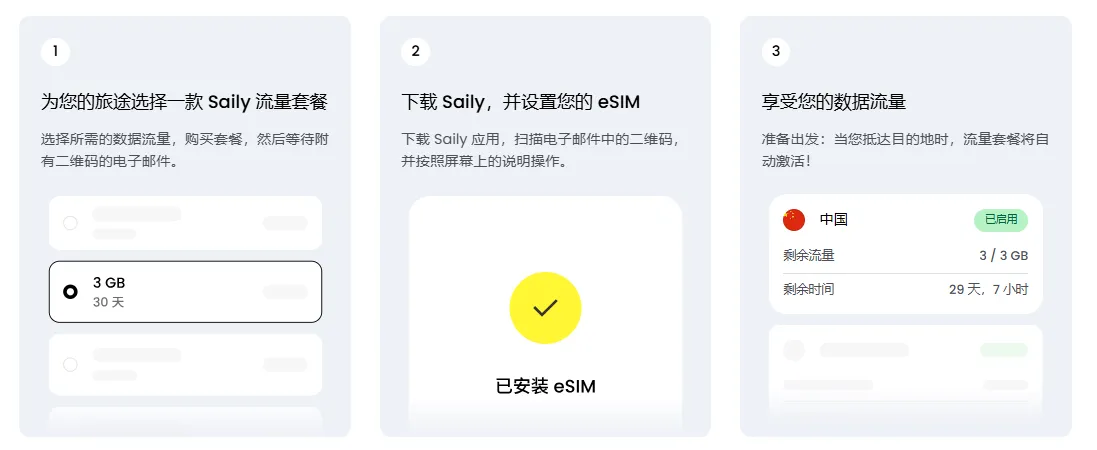The image size is (1097, 450).
Task: Click the step 2 number badge
Action: [415, 51]
